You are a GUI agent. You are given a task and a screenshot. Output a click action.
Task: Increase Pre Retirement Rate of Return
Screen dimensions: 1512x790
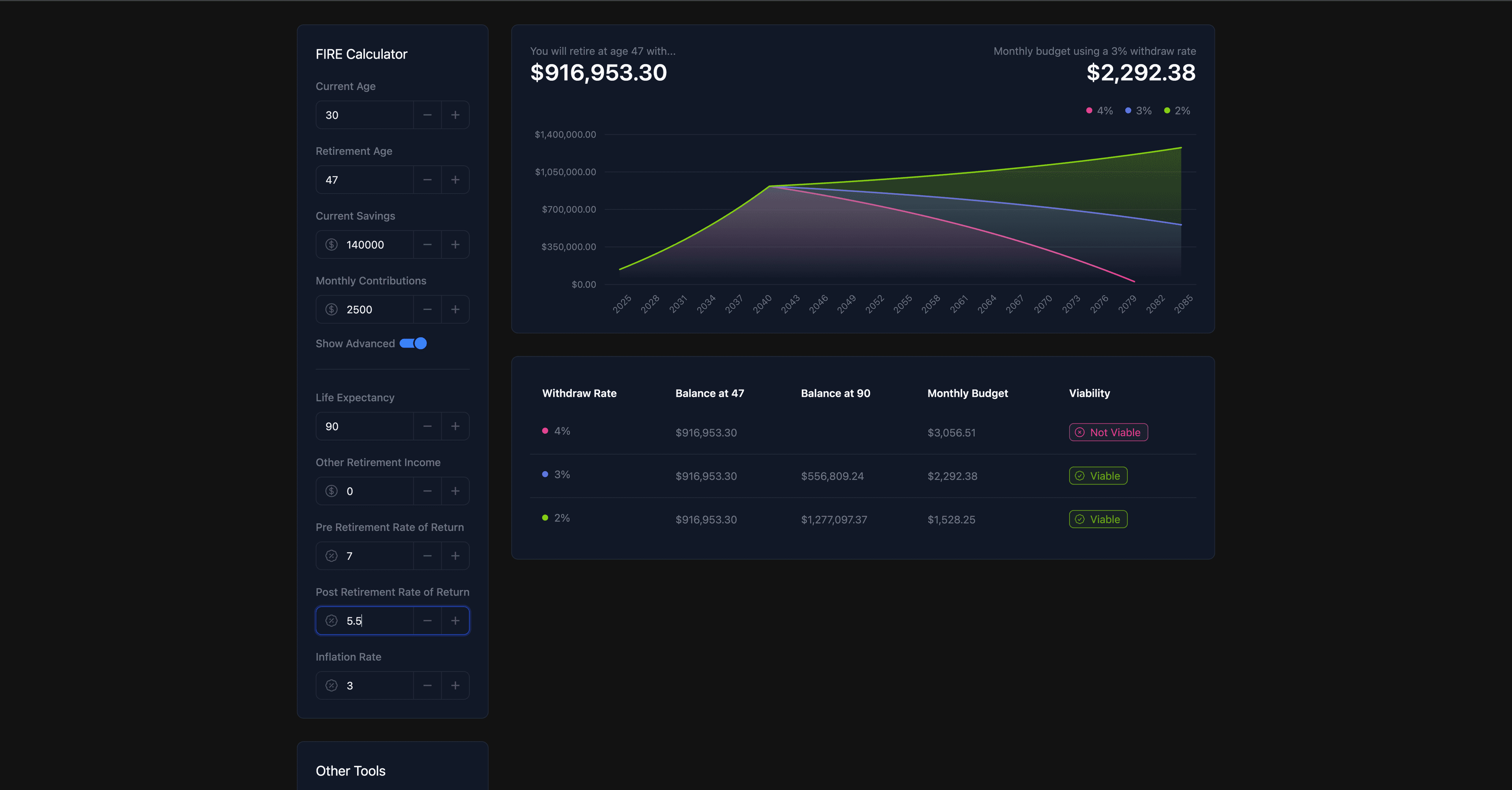tap(455, 556)
